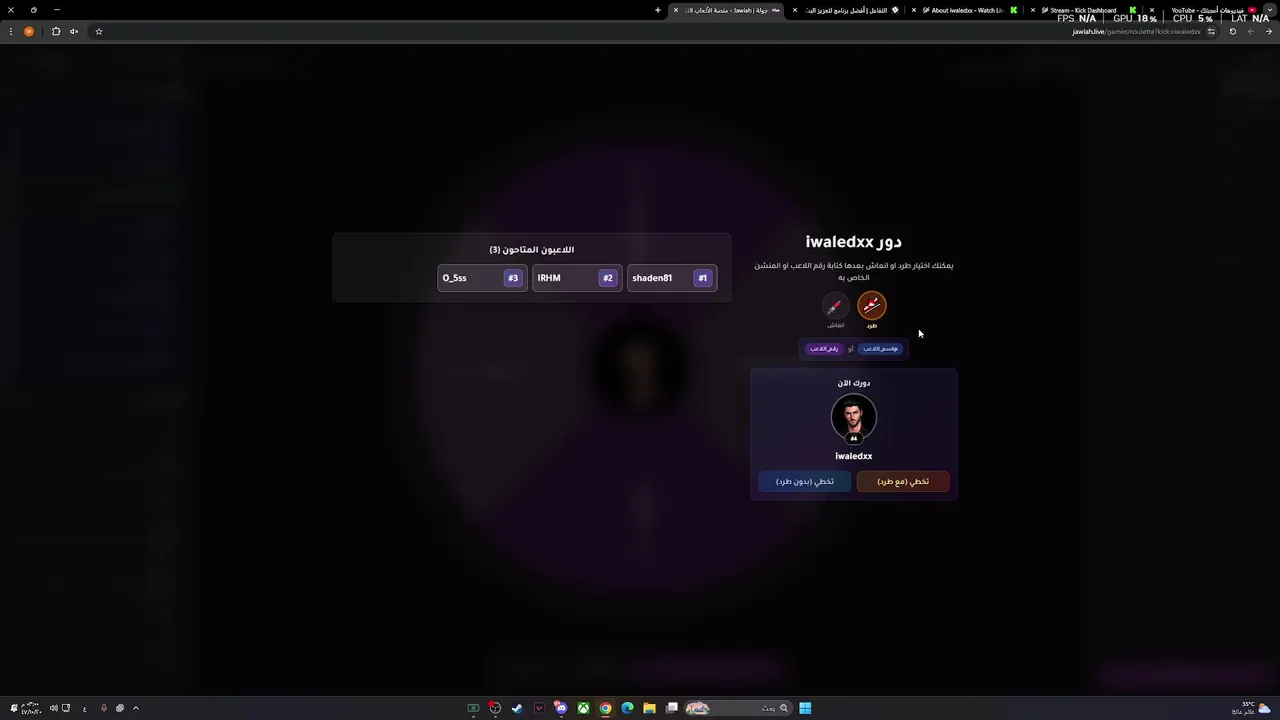1280x720 pixels.
Task: Click the muted-tab speaker icon
Action: coord(74,31)
